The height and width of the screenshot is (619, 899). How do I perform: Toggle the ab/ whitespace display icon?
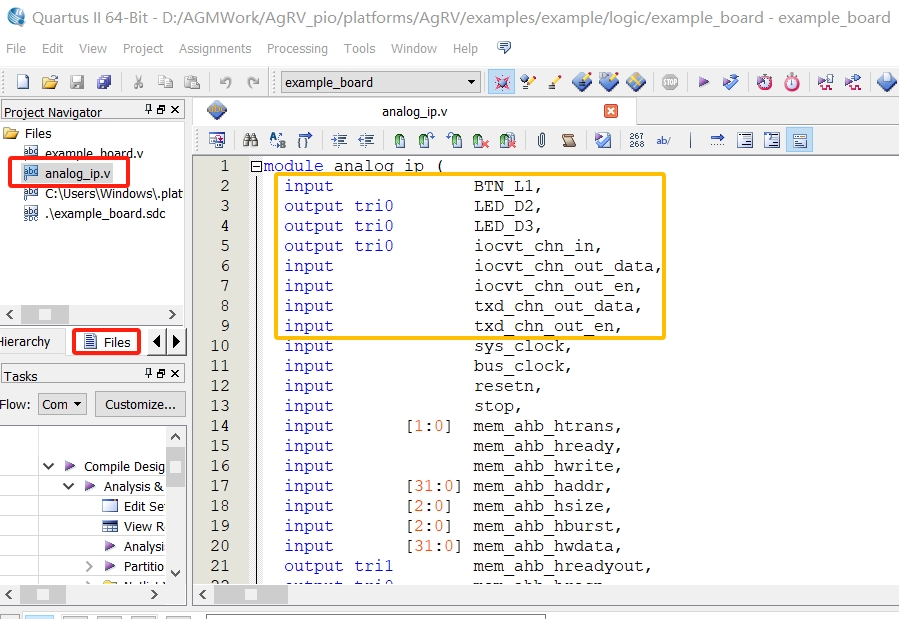click(663, 140)
